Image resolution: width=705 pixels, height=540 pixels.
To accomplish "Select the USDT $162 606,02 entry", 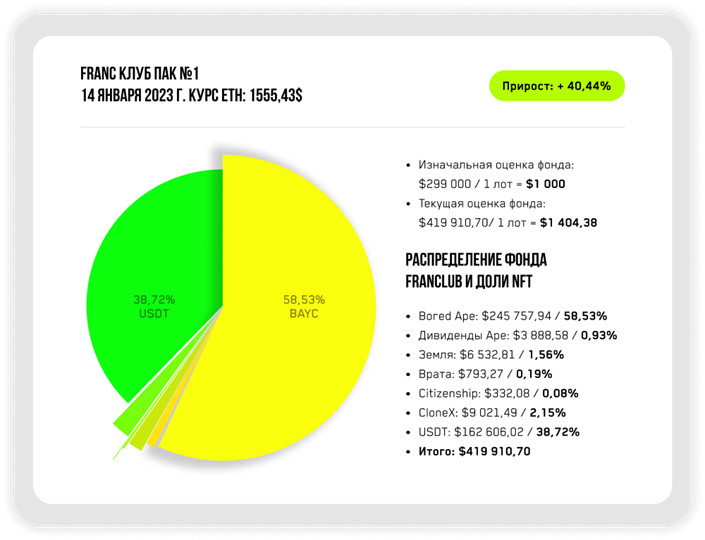I will [499, 432].
